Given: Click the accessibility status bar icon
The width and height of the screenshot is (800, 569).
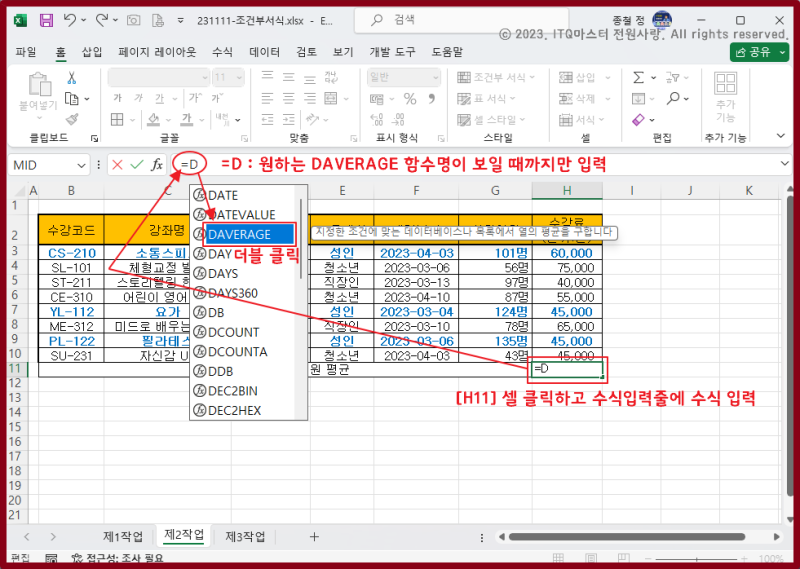Looking at the screenshot, I should [x=77, y=559].
